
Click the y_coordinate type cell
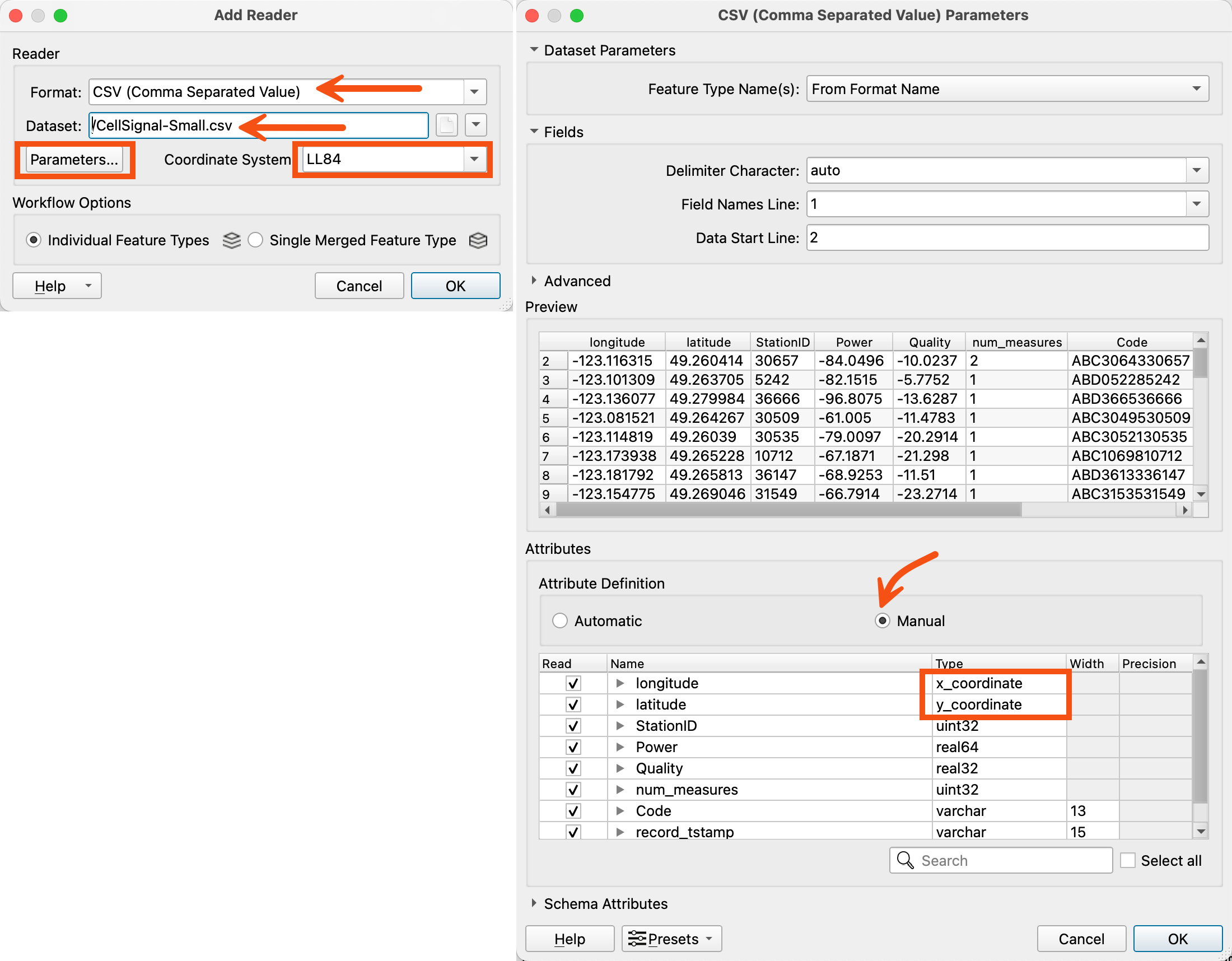click(998, 705)
